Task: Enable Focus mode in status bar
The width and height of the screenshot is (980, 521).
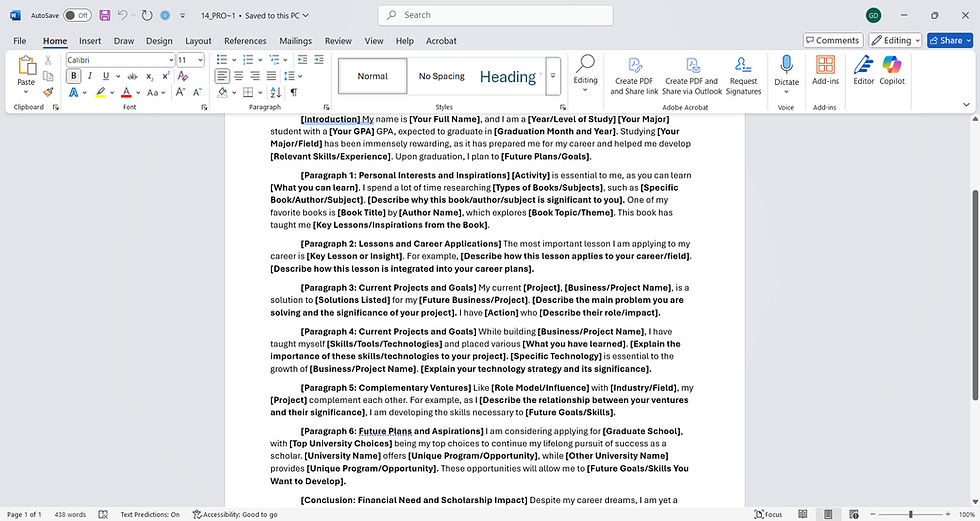Action: tap(768, 514)
